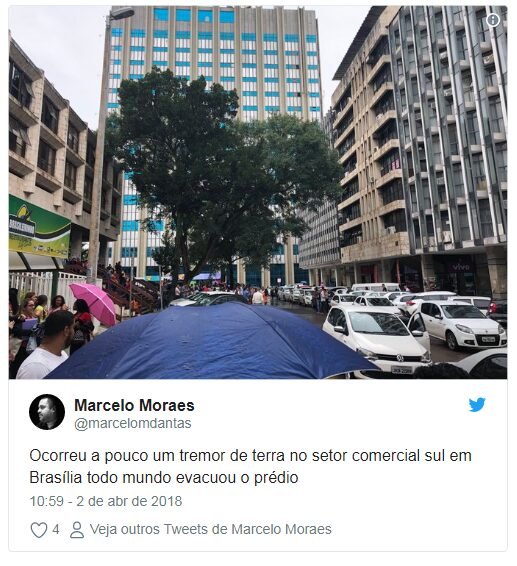Image resolution: width=517 pixels, height=566 pixels.
Task: Like the tweet with heart icon
Action: (39, 530)
